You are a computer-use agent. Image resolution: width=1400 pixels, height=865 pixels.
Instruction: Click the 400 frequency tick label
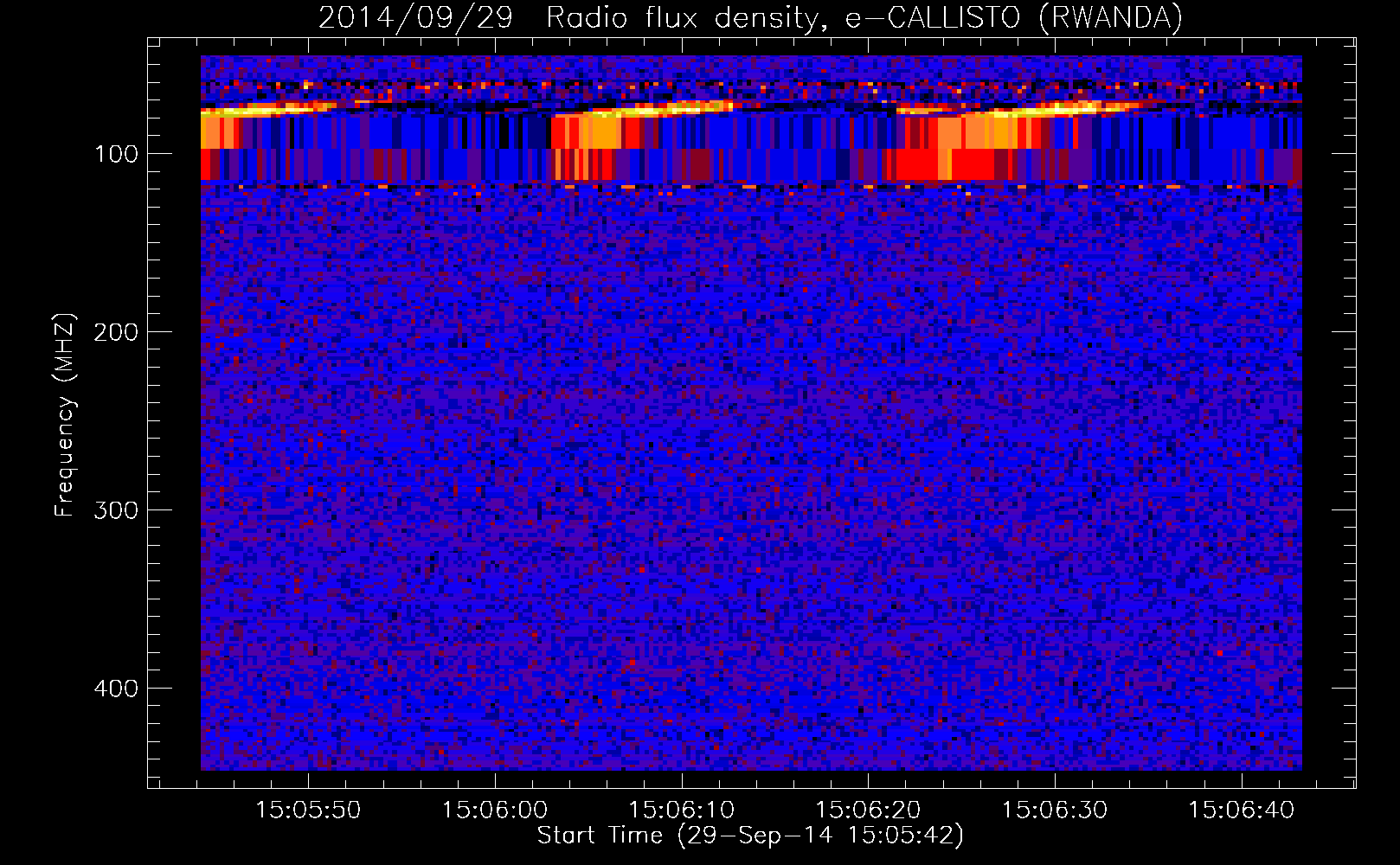coord(116,689)
